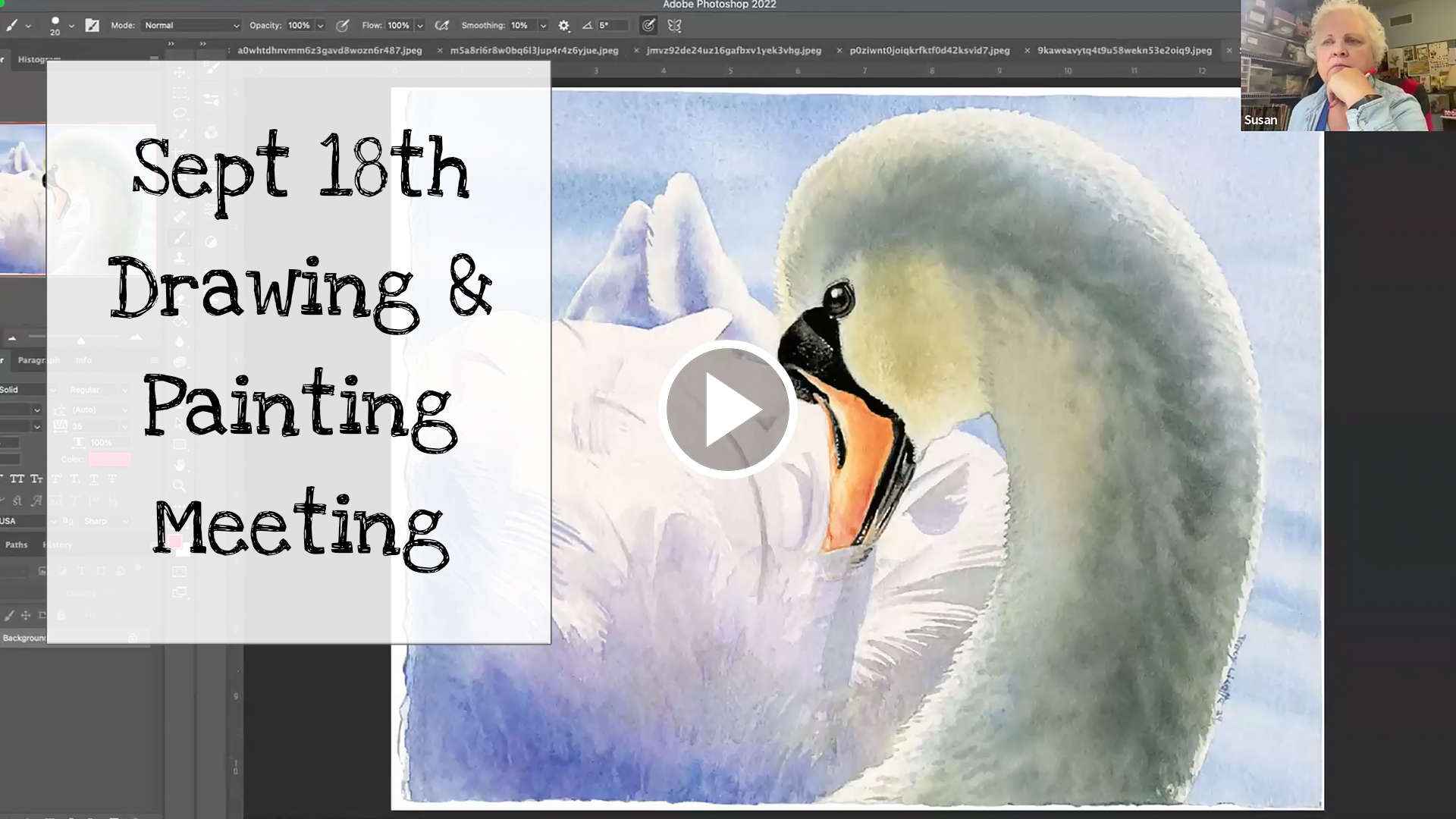Select the Rectangular Marquee tool
The height and width of the screenshot is (819, 1456).
[x=180, y=93]
